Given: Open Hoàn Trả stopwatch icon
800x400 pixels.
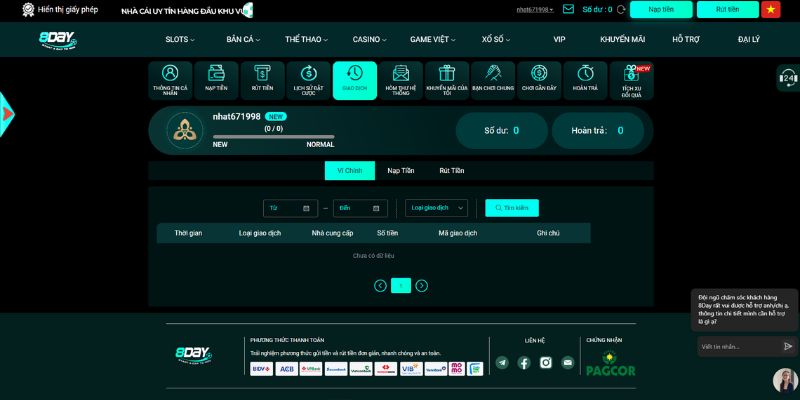Looking at the screenshot, I should [x=585, y=80].
